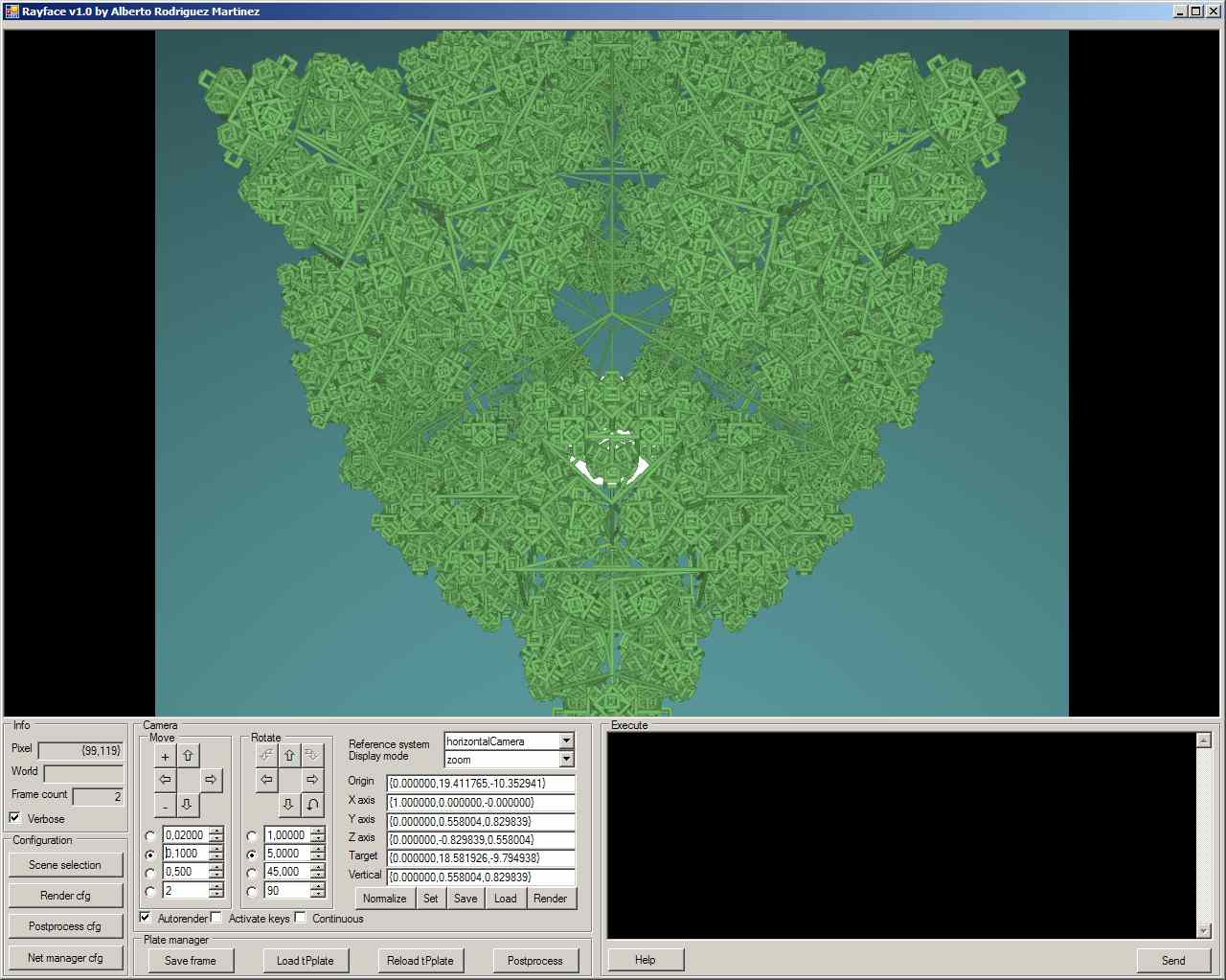Click into the Origin coordinates field

pyautogui.click(x=481, y=784)
